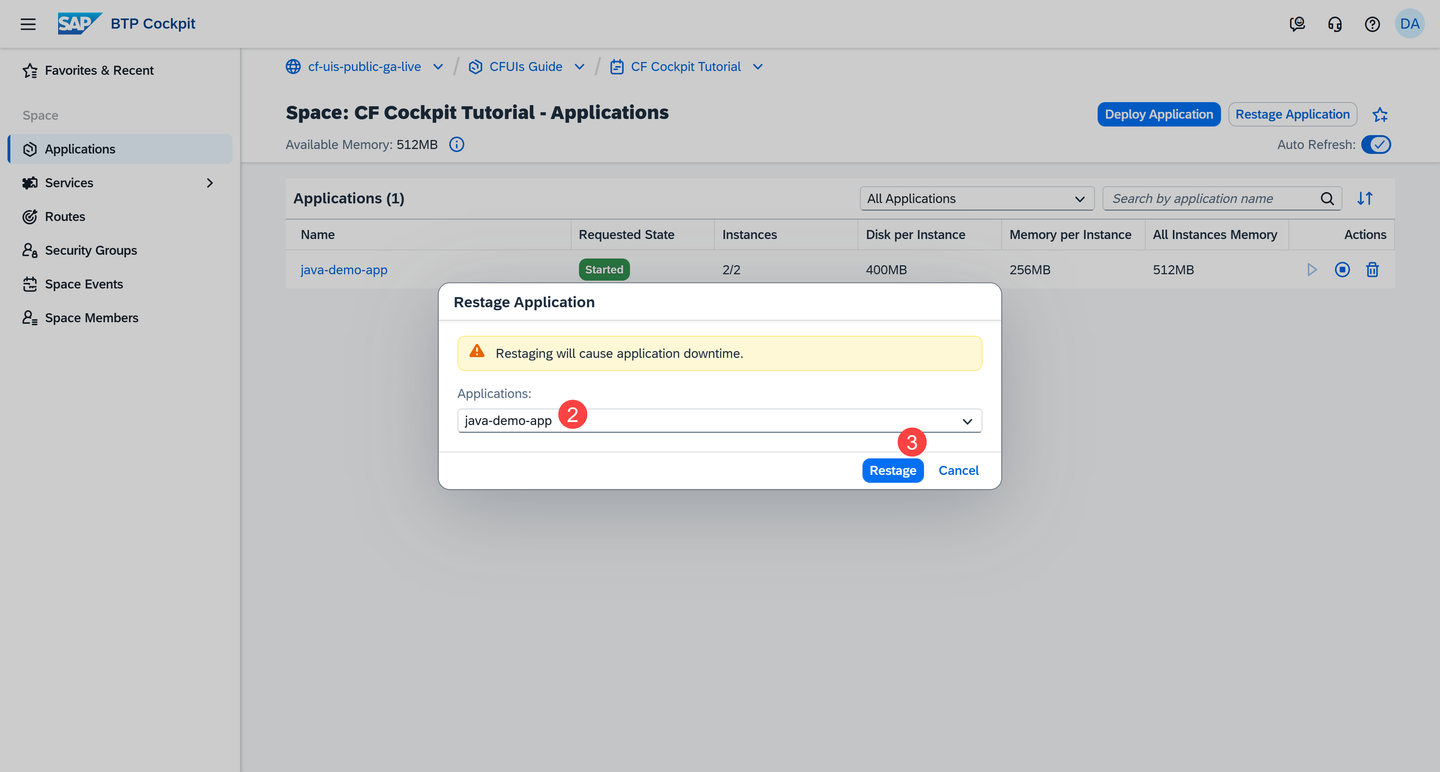Click the 400MB disk value
This screenshot has height=772, width=1440.
pyautogui.click(x=886, y=270)
